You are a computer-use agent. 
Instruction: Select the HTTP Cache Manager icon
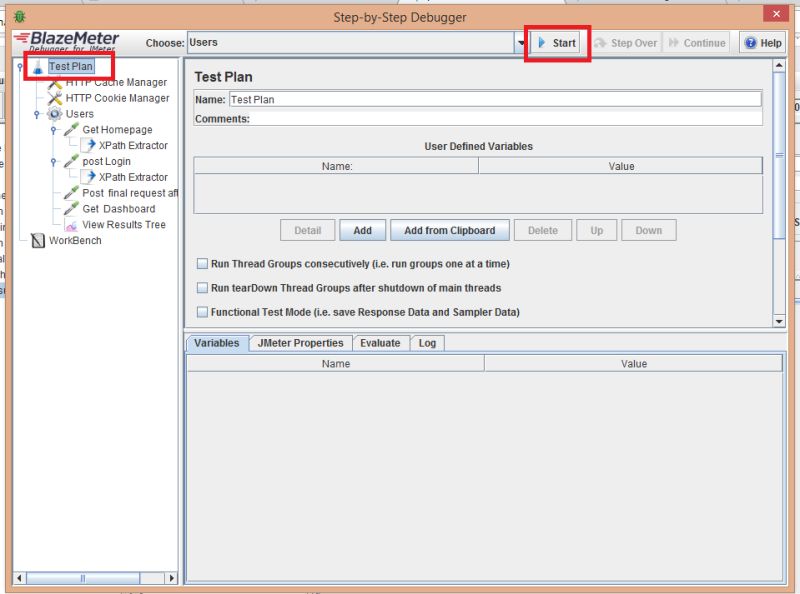pos(57,82)
